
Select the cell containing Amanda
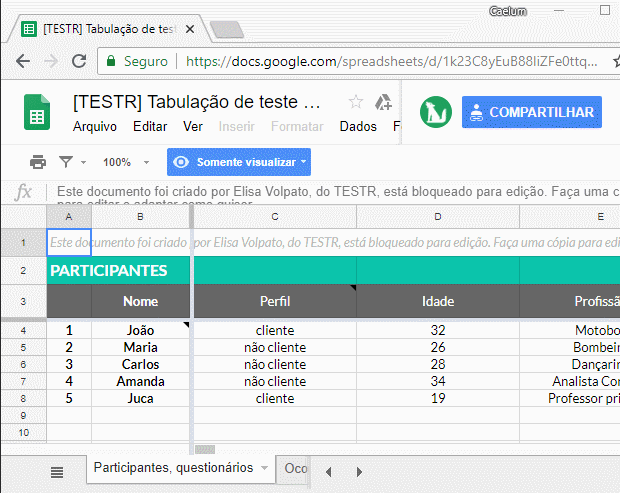point(141,381)
